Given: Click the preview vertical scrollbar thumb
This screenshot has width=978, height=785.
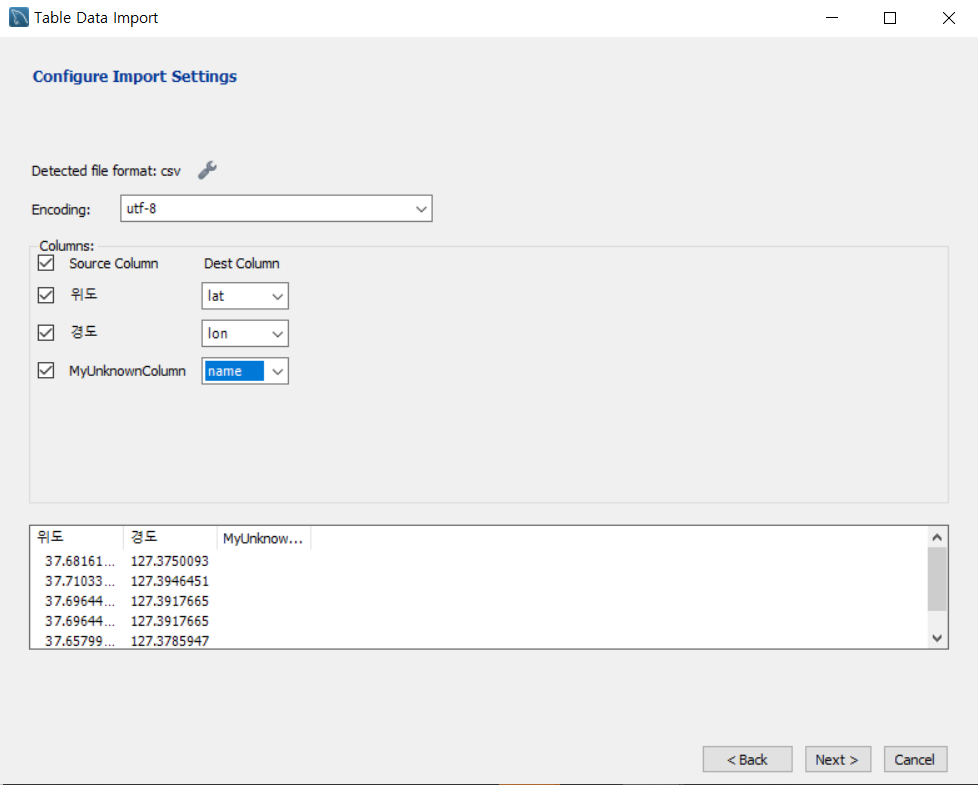Looking at the screenshot, I should coord(937,579).
